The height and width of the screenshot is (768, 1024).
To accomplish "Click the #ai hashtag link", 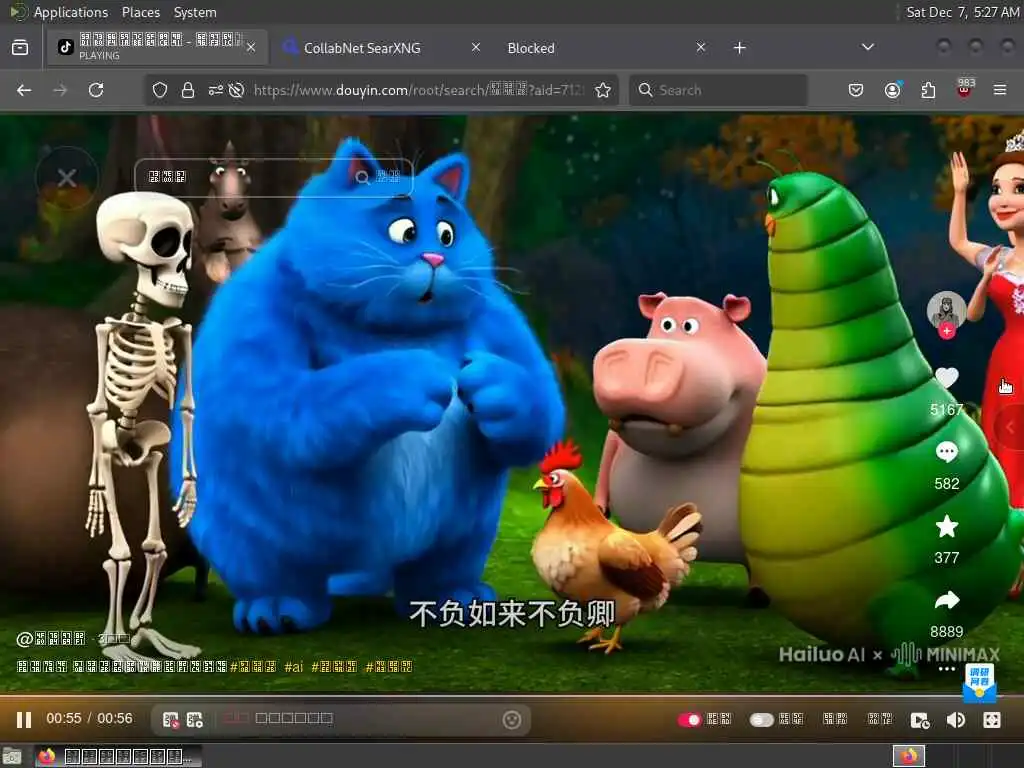I will [293, 667].
